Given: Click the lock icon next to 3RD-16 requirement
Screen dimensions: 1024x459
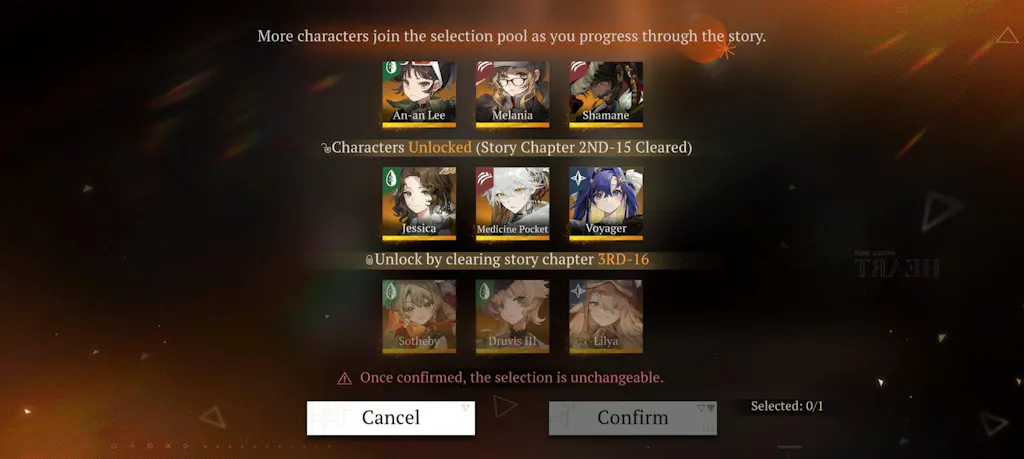Looking at the screenshot, I should click(369, 261).
